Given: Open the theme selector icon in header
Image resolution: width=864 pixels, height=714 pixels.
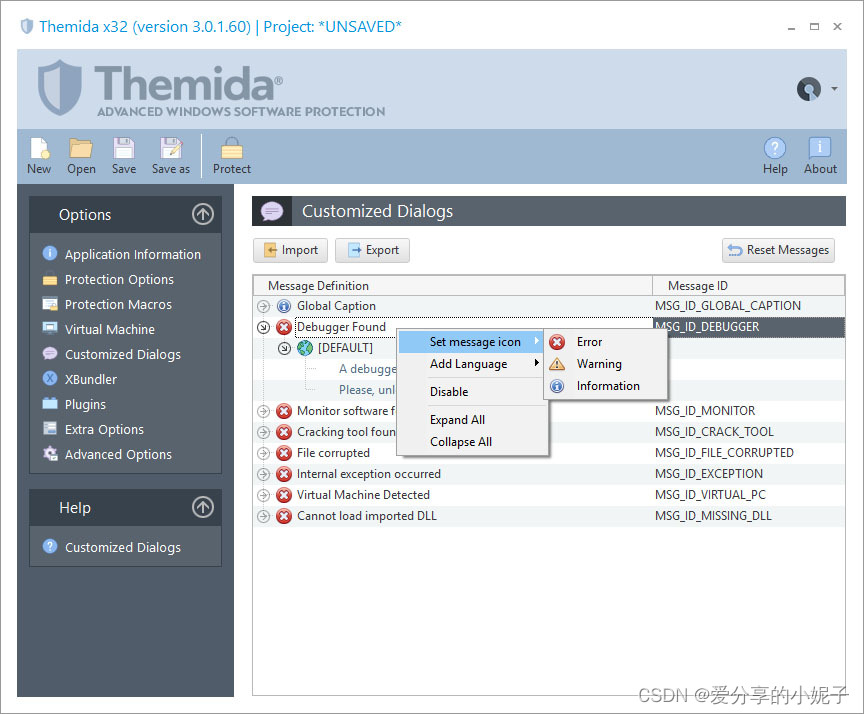Looking at the screenshot, I should (x=809, y=89).
